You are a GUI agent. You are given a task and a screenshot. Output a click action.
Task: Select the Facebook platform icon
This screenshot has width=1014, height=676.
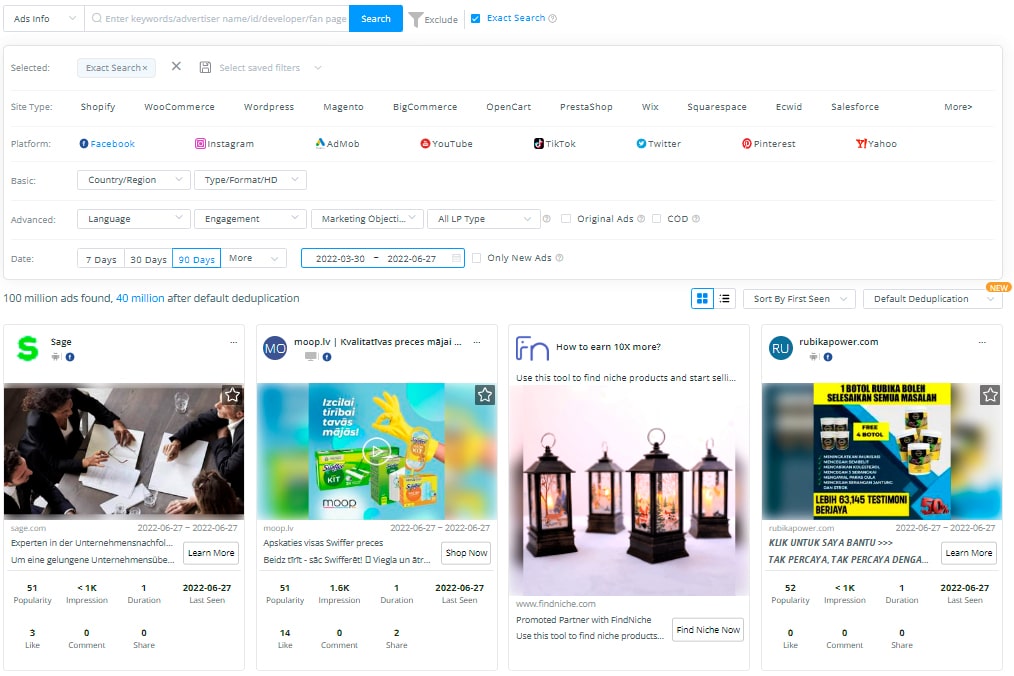coord(84,144)
